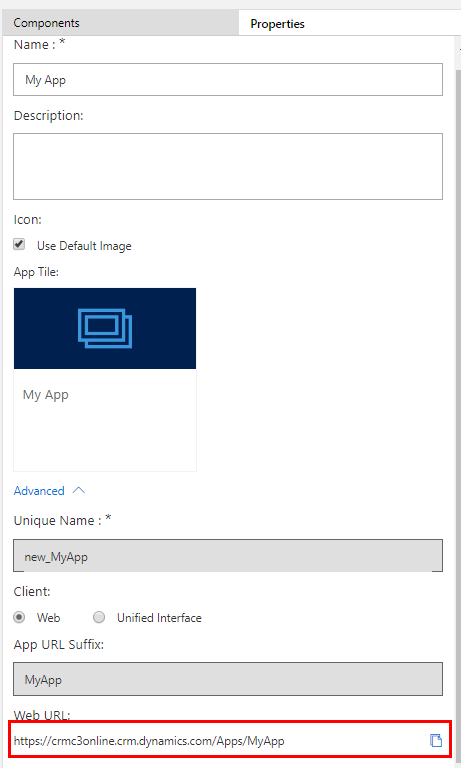This screenshot has height=768, width=461.
Task: Toggle the Use Default Image checkbox
Action: point(19,244)
